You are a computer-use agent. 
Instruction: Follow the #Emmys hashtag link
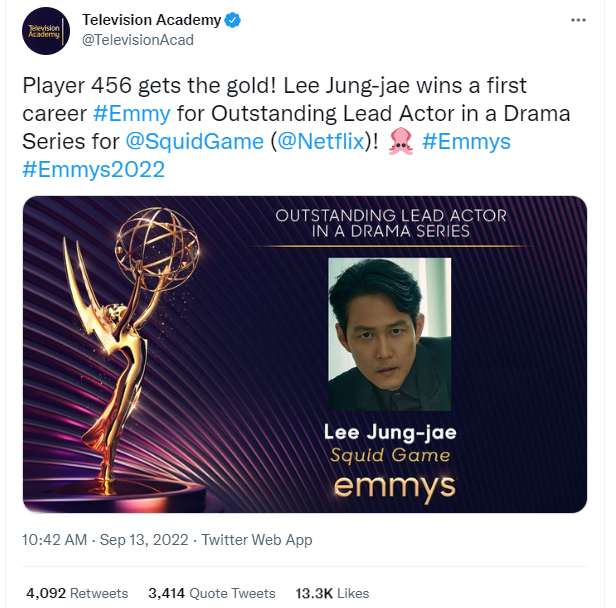click(467, 142)
